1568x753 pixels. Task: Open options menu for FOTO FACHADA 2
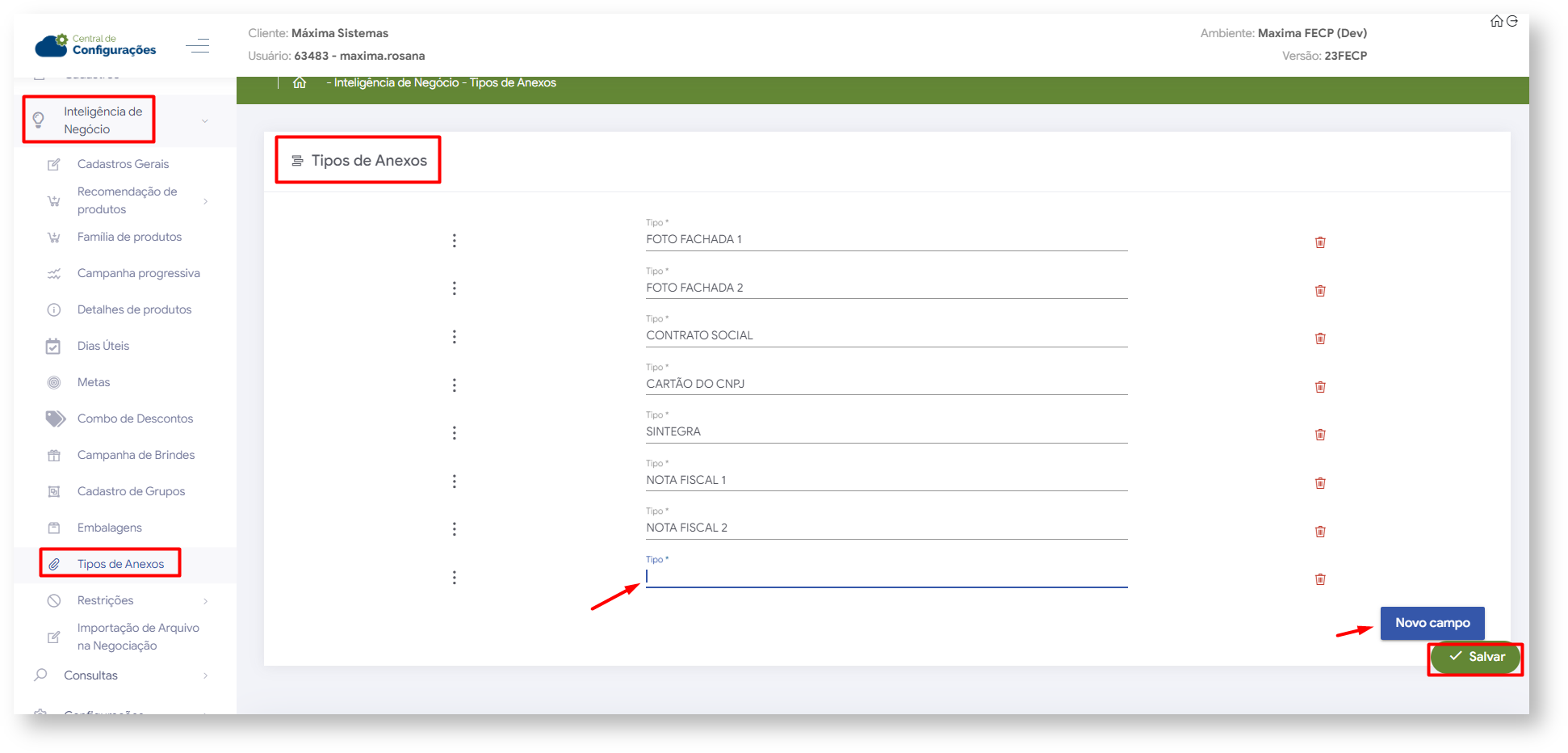[455, 288]
